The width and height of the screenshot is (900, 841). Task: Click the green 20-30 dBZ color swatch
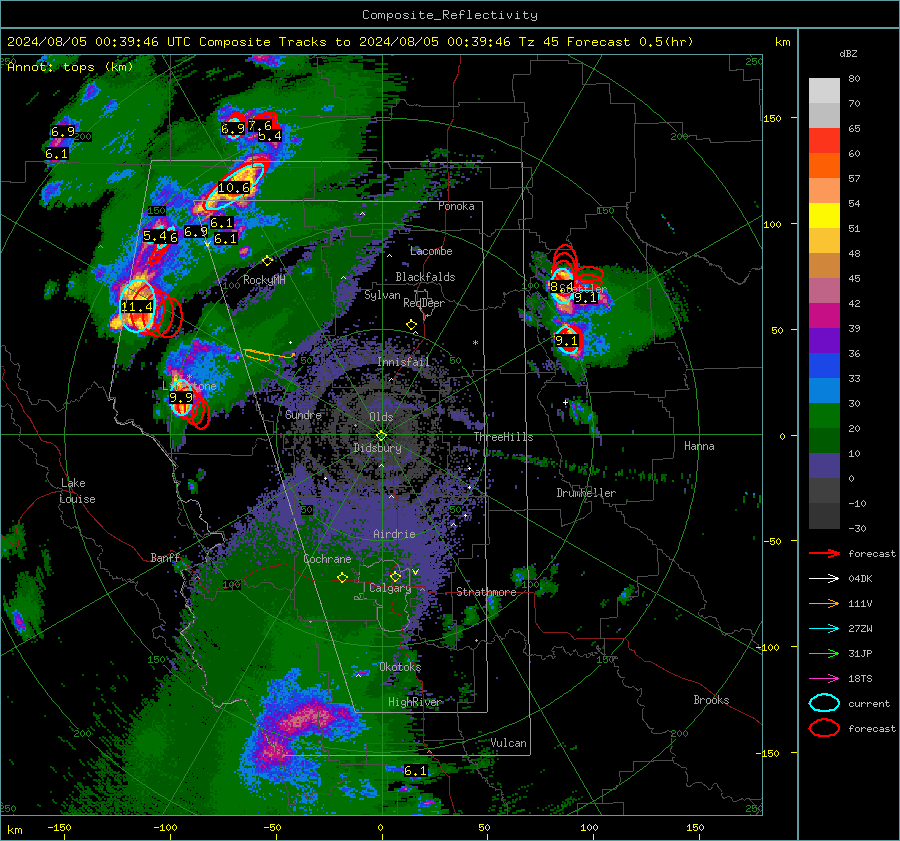(824, 415)
